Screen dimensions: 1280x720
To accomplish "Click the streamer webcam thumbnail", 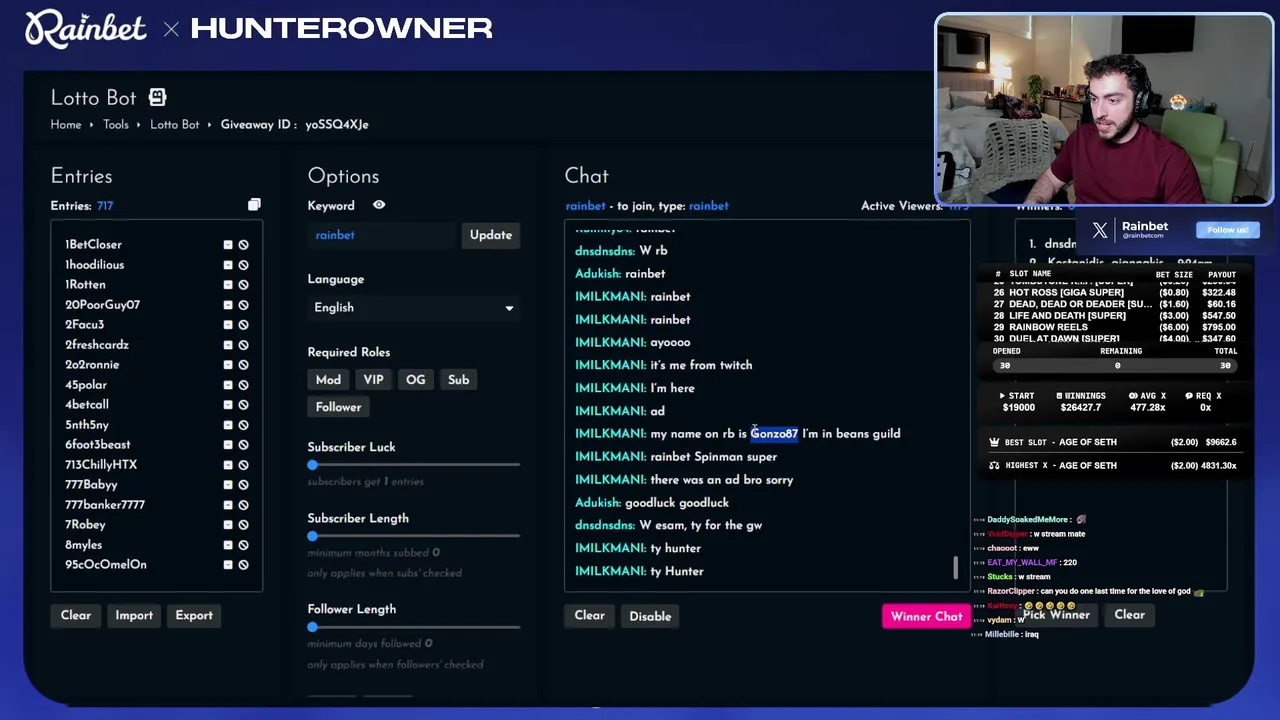I will coord(1104,109).
